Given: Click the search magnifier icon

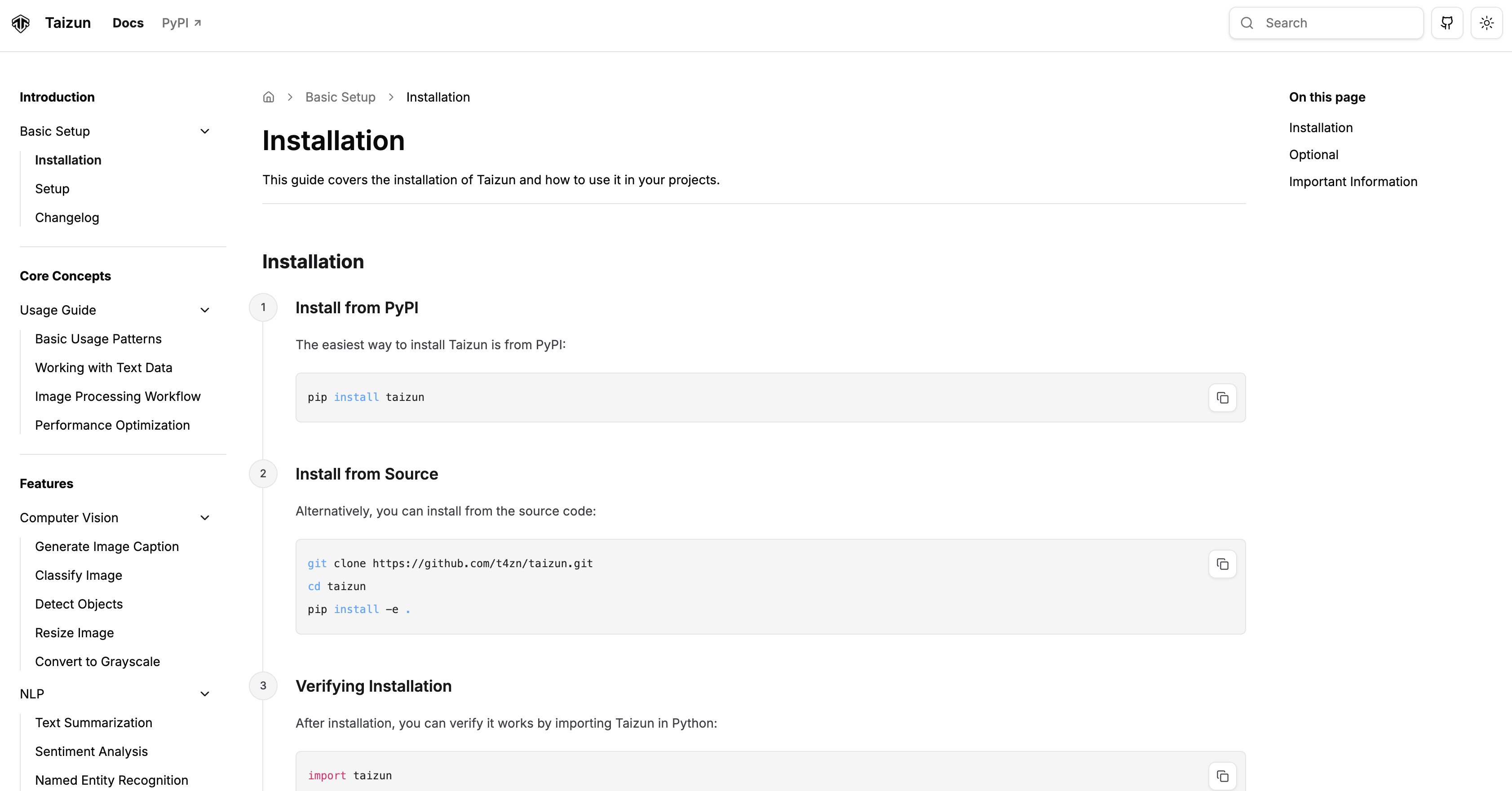Looking at the screenshot, I should 1247,23.
